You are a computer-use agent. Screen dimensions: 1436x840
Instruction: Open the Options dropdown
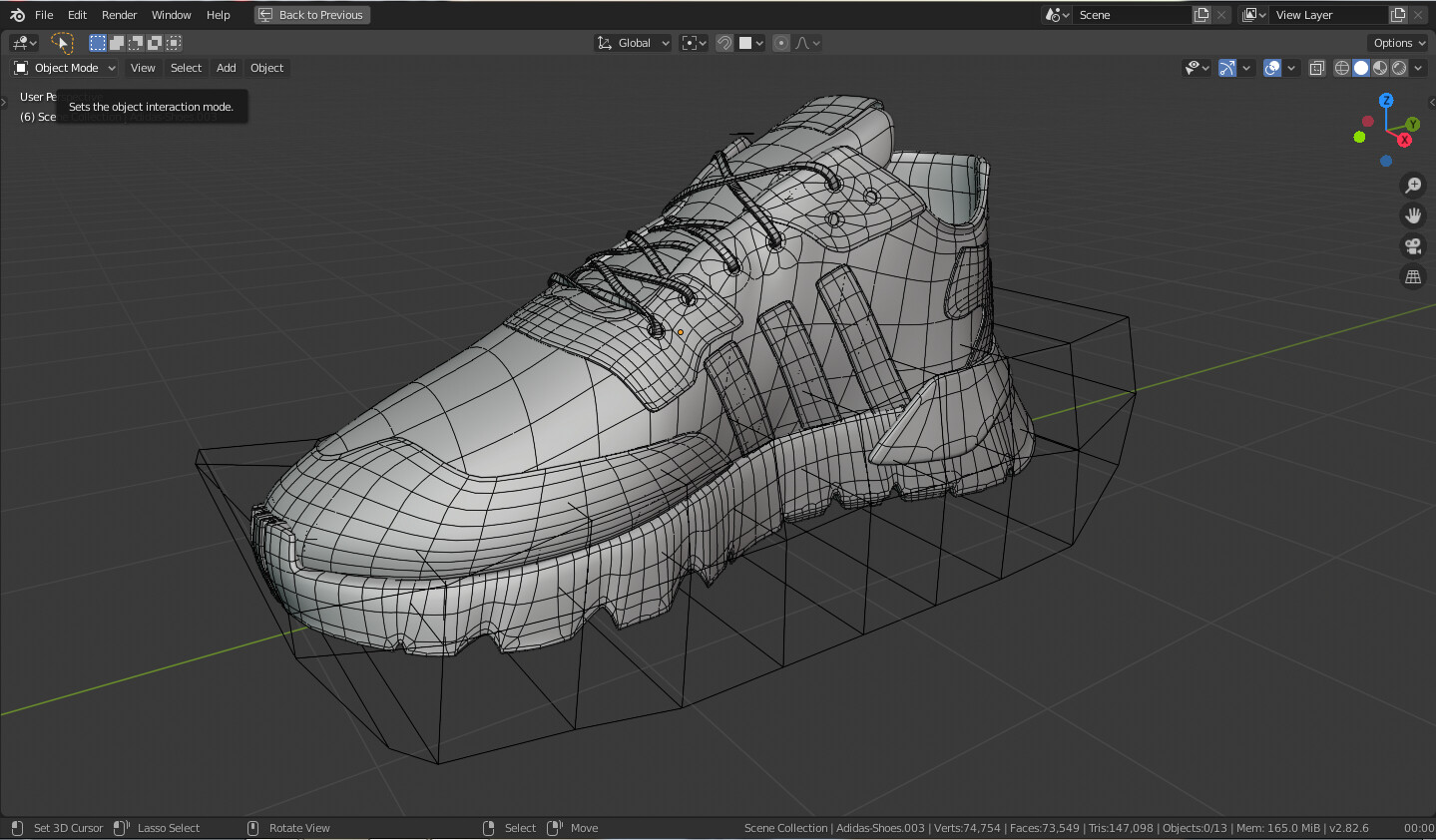(x=1398, y=43)
